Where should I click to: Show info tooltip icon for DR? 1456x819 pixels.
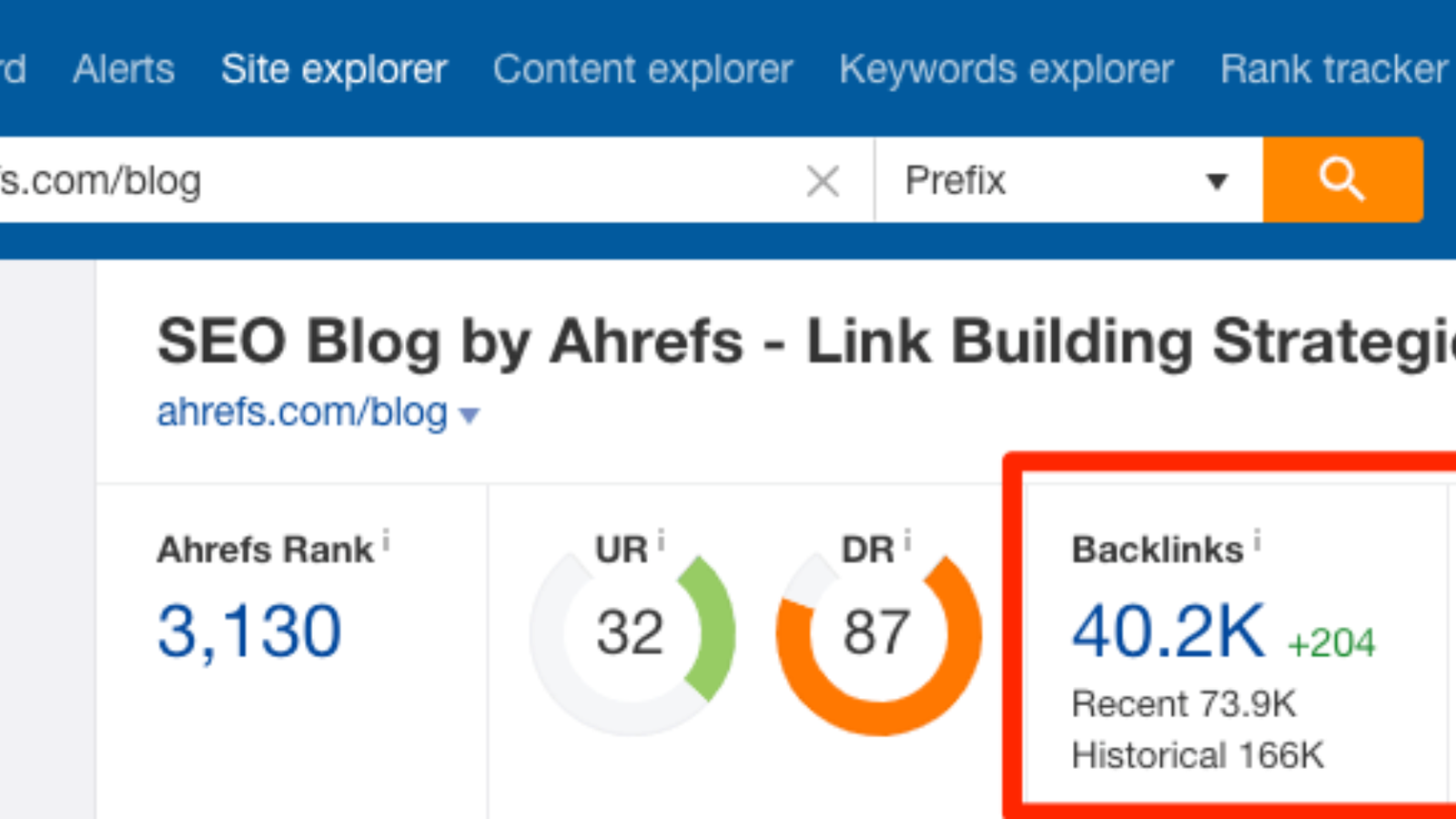tap(906, 541)
